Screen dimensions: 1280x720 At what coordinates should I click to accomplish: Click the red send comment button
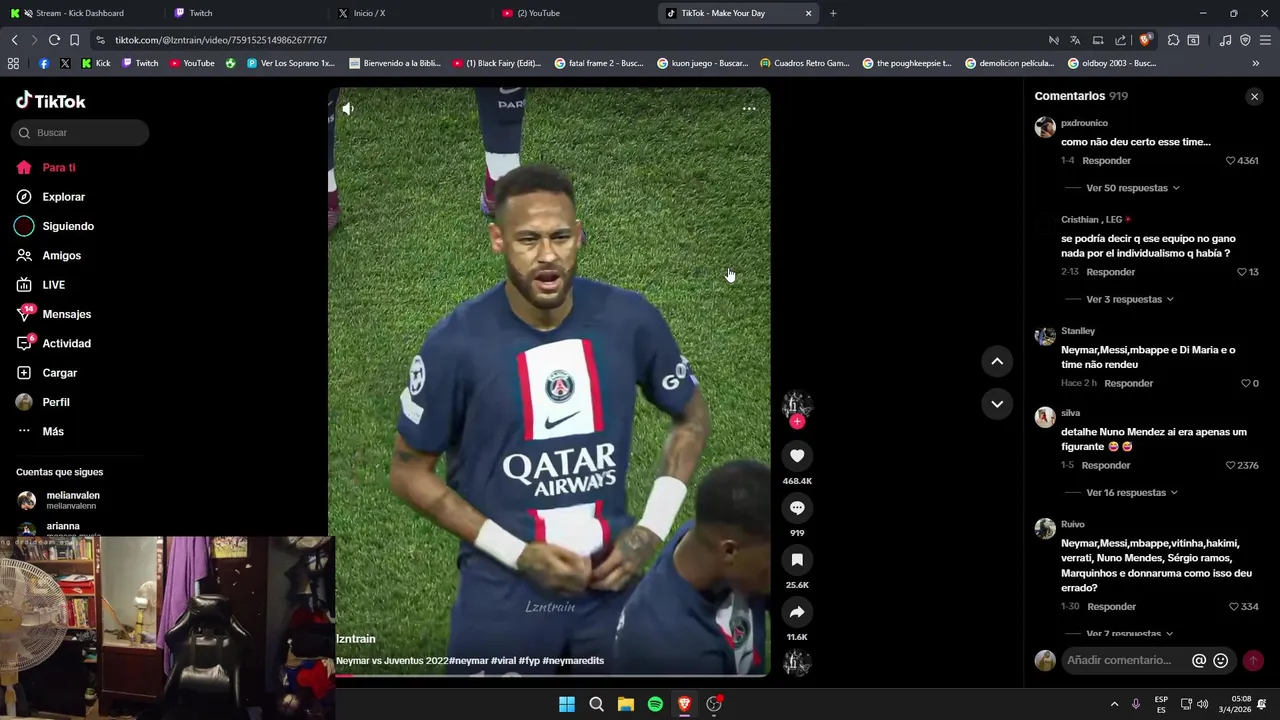(1253, 661)
